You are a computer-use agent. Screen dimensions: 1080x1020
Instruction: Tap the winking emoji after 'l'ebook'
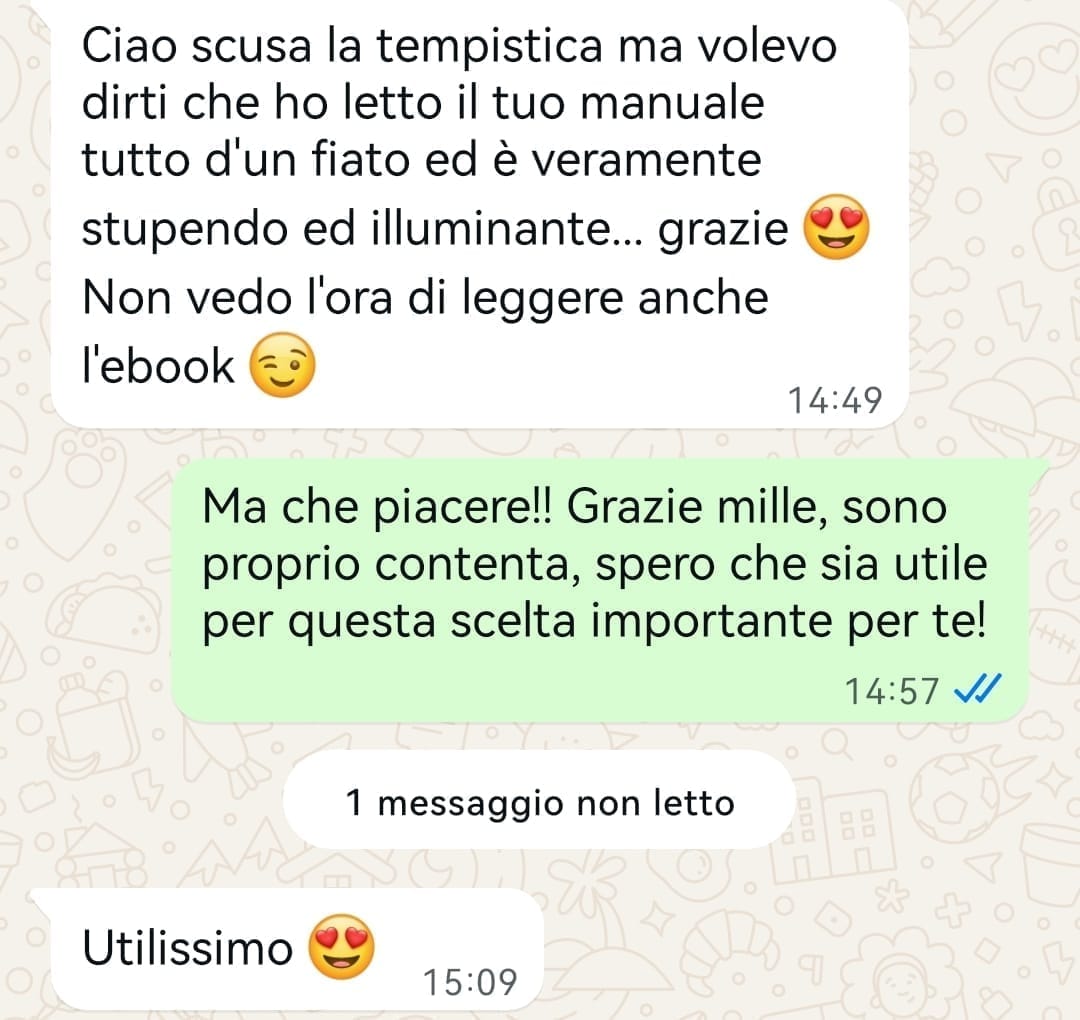pos(282,364)
